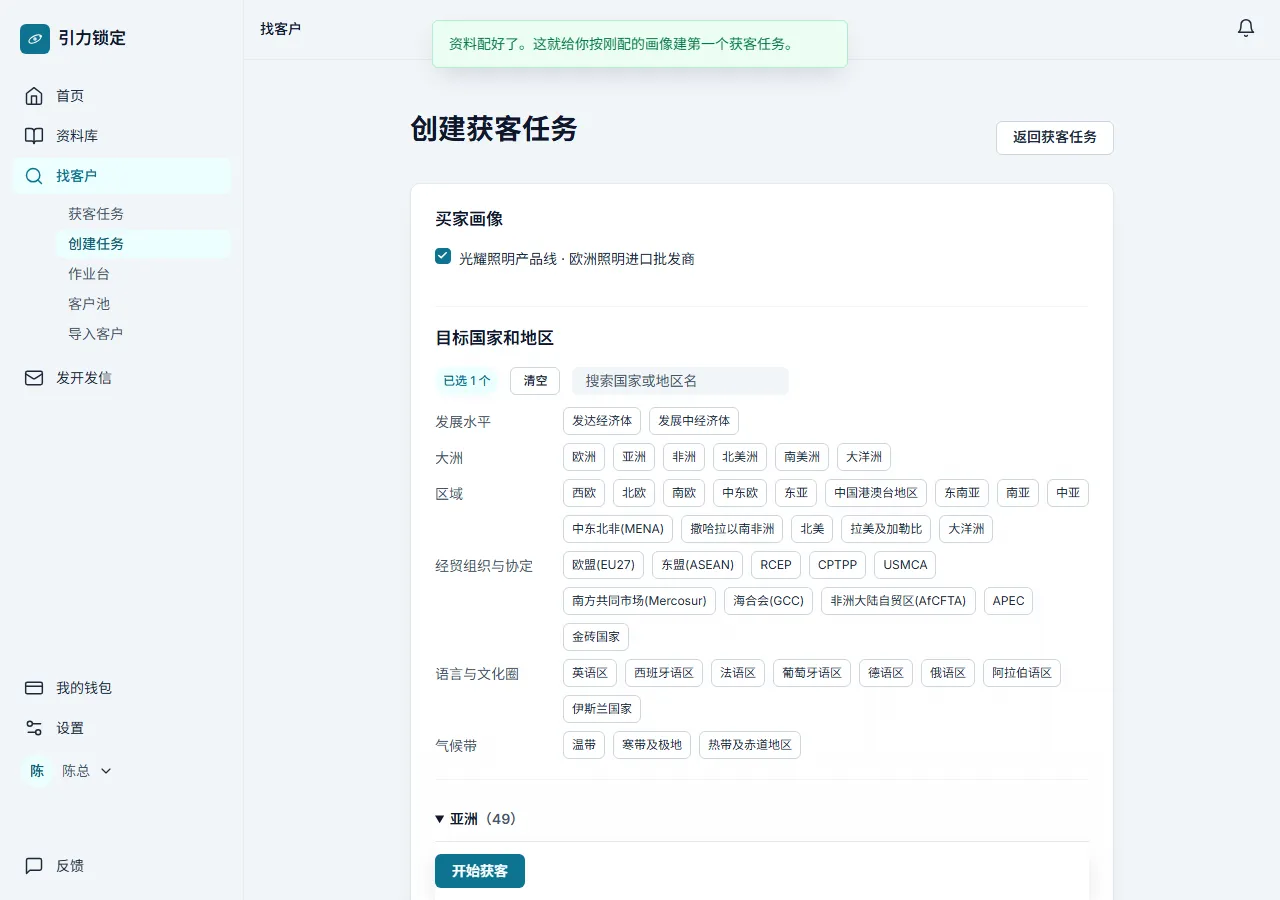The image size is (1280, 900).
Task: Select the 东盟(ASEAN) chip
Action: 698,565
